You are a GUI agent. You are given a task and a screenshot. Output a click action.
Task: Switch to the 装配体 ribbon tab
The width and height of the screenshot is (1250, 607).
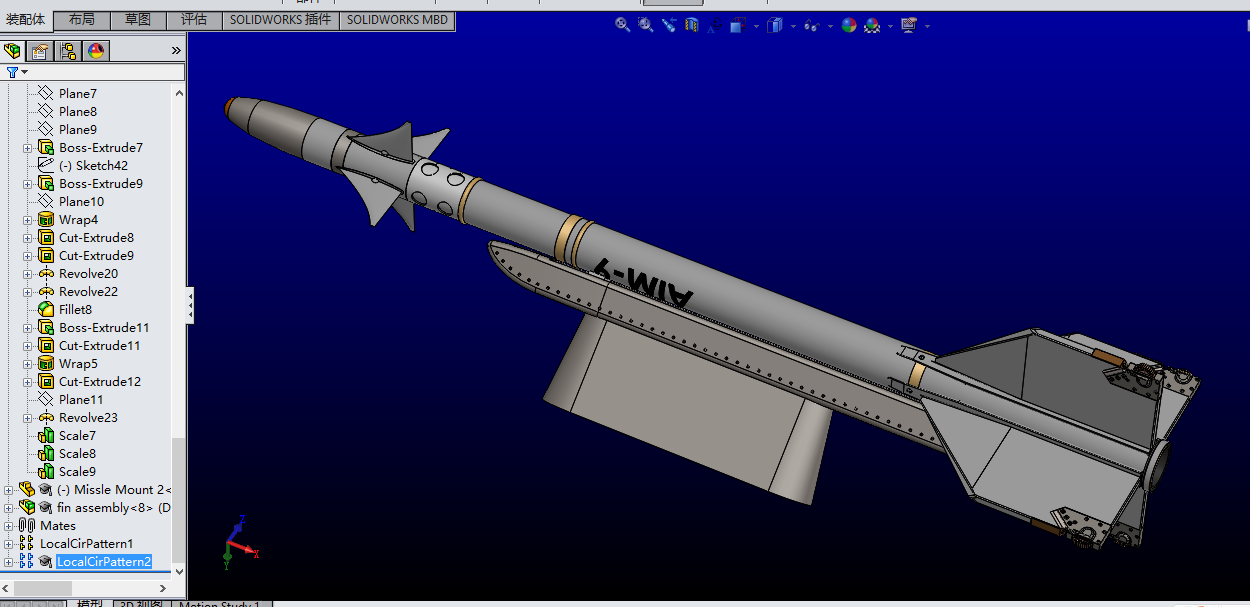26,20
